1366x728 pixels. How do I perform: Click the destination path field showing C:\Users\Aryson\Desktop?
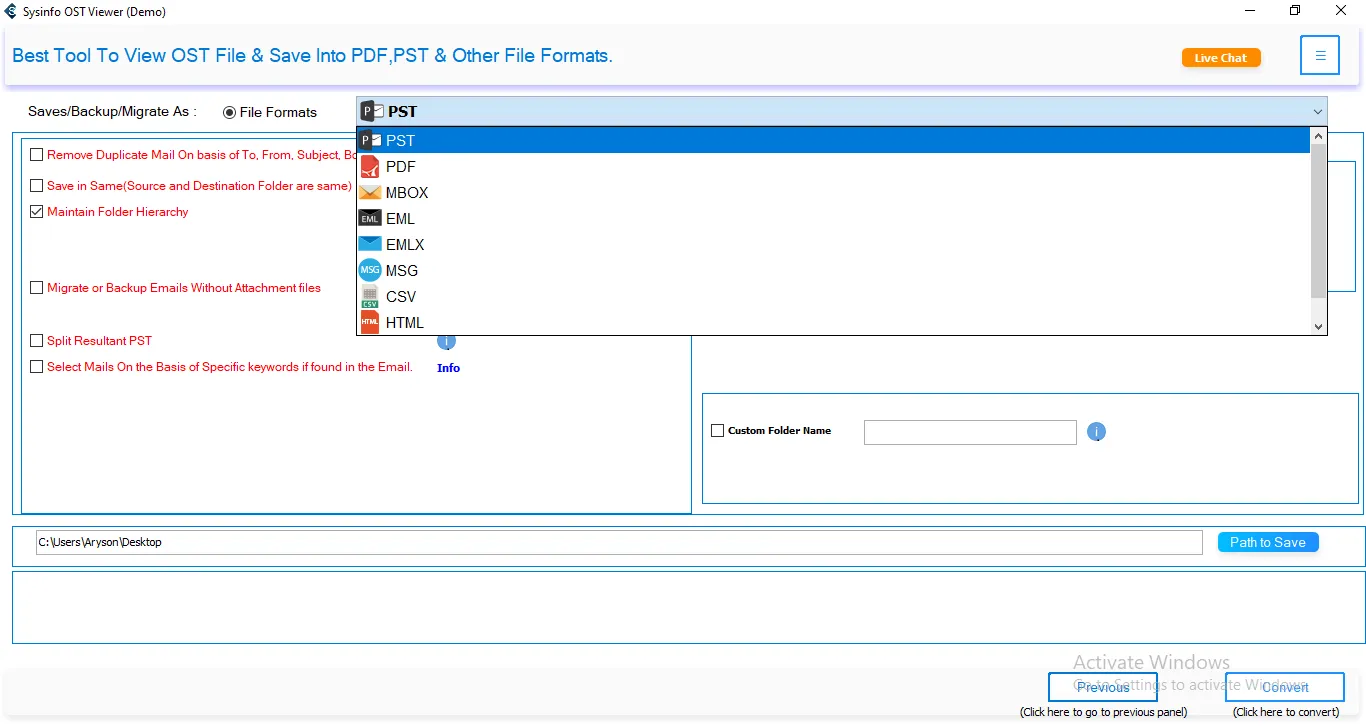click(x=619, y=542)
